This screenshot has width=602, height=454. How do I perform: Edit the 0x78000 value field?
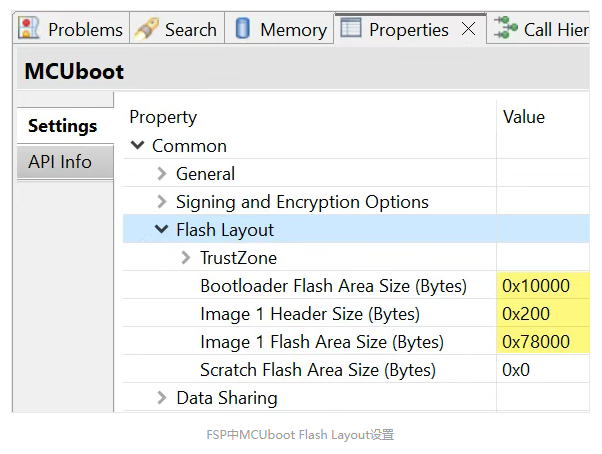pyautogui.click(x=543, y=342)
